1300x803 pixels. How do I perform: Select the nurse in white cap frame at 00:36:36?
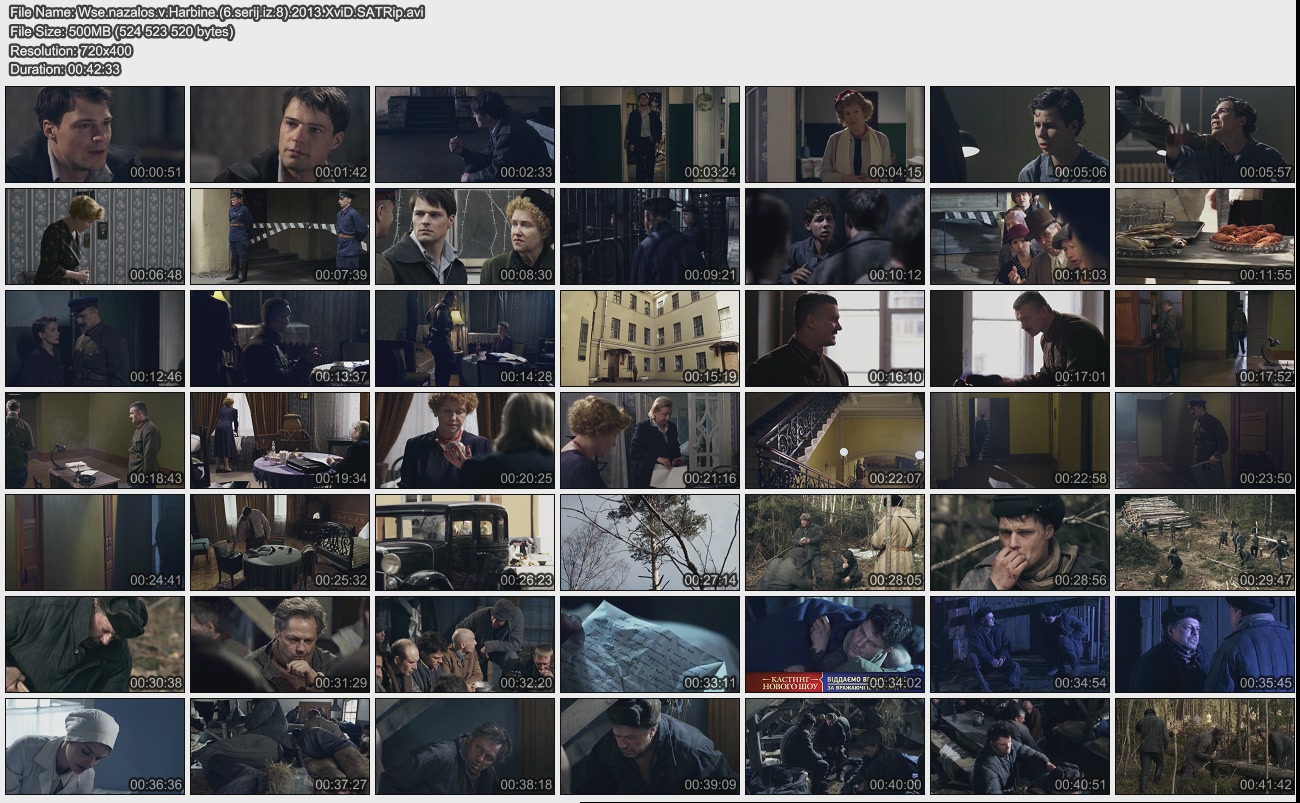tap(95, 747)
